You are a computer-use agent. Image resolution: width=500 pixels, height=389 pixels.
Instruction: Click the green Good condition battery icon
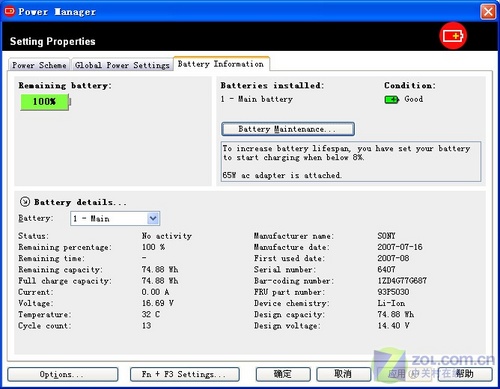coord(392,99)
